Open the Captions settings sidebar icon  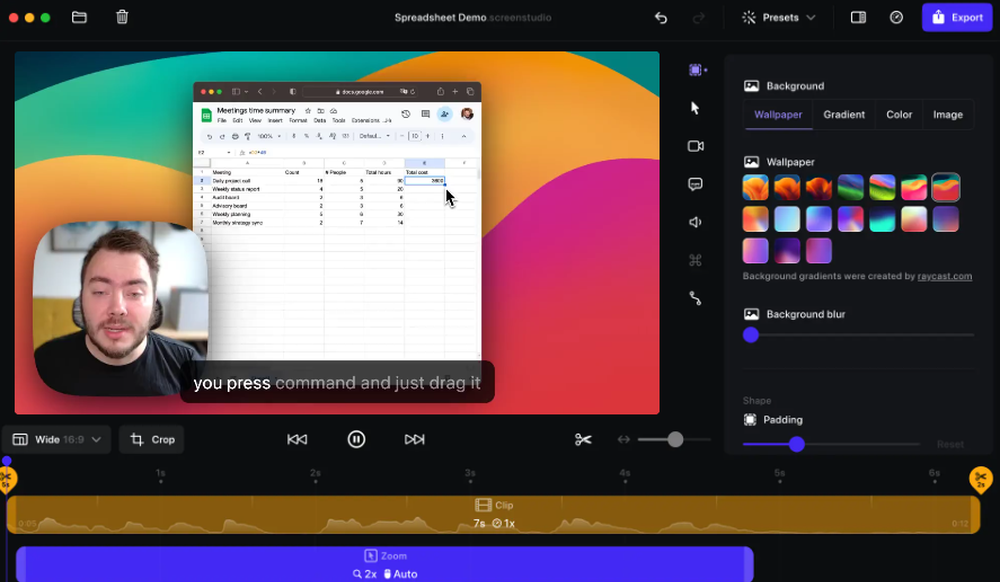[695, 184]
